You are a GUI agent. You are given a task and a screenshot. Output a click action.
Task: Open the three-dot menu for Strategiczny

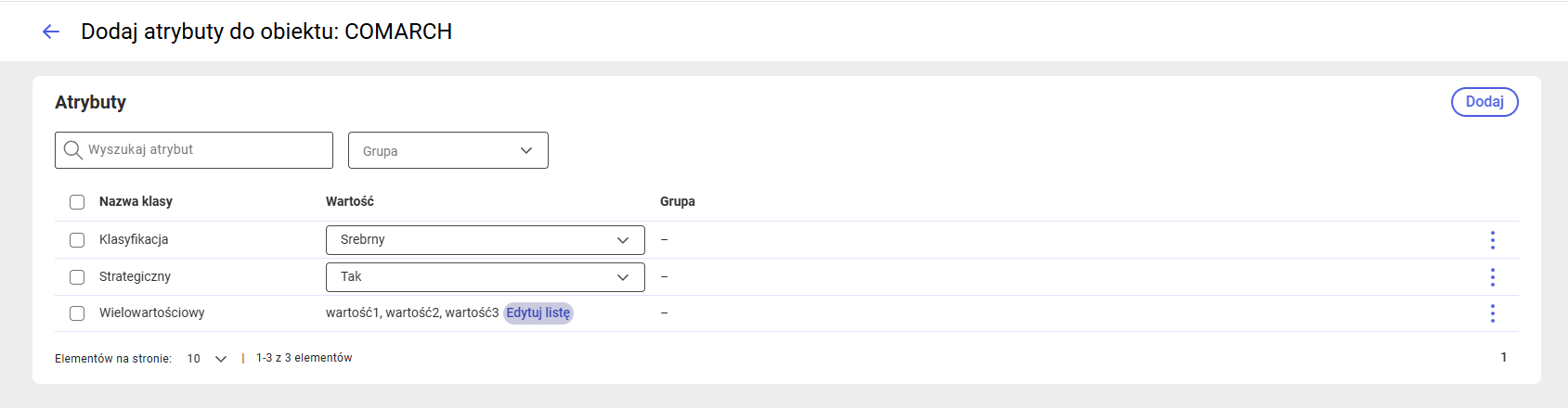pos(1493,277)
